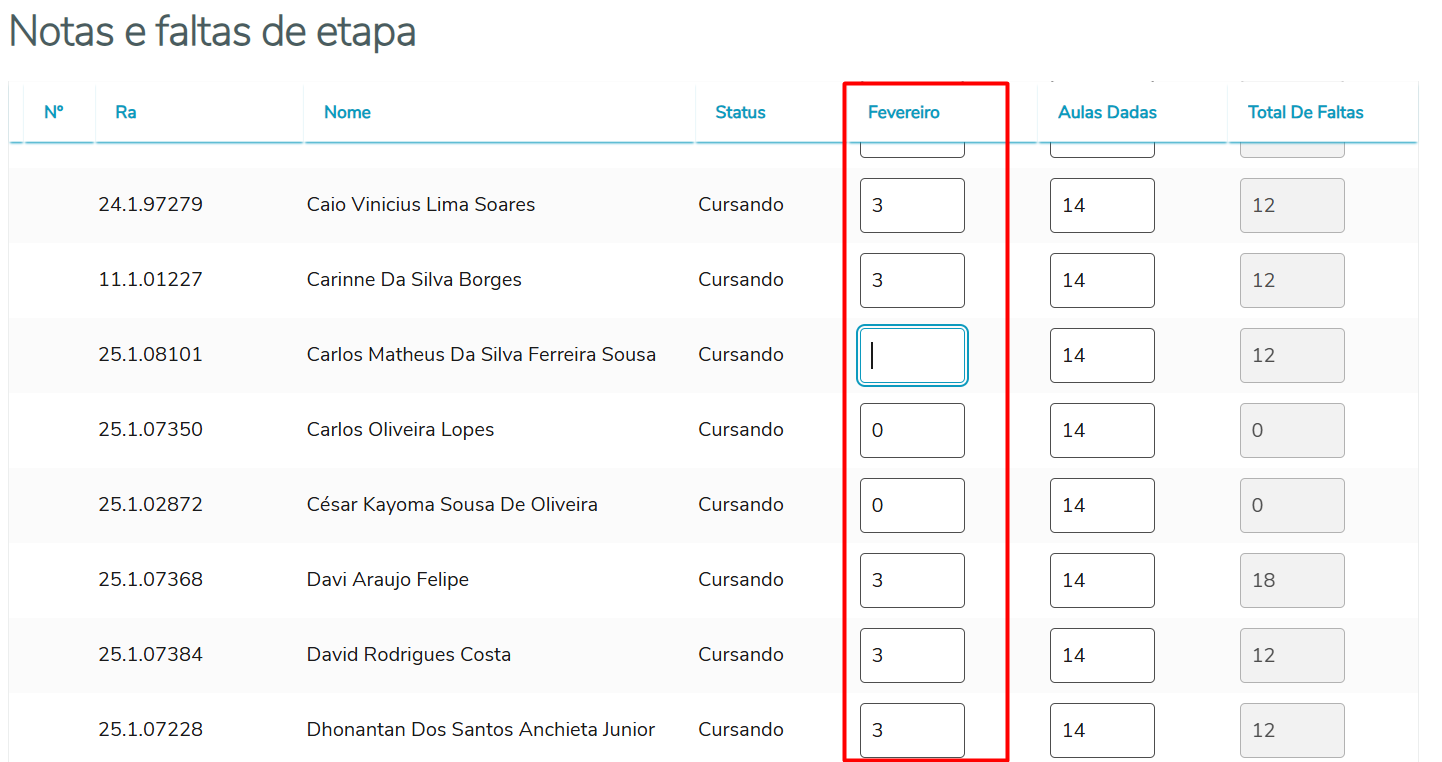
Task: Click the name César Kayoma Sousa De Oliveira
Action: tap(452, 505)
